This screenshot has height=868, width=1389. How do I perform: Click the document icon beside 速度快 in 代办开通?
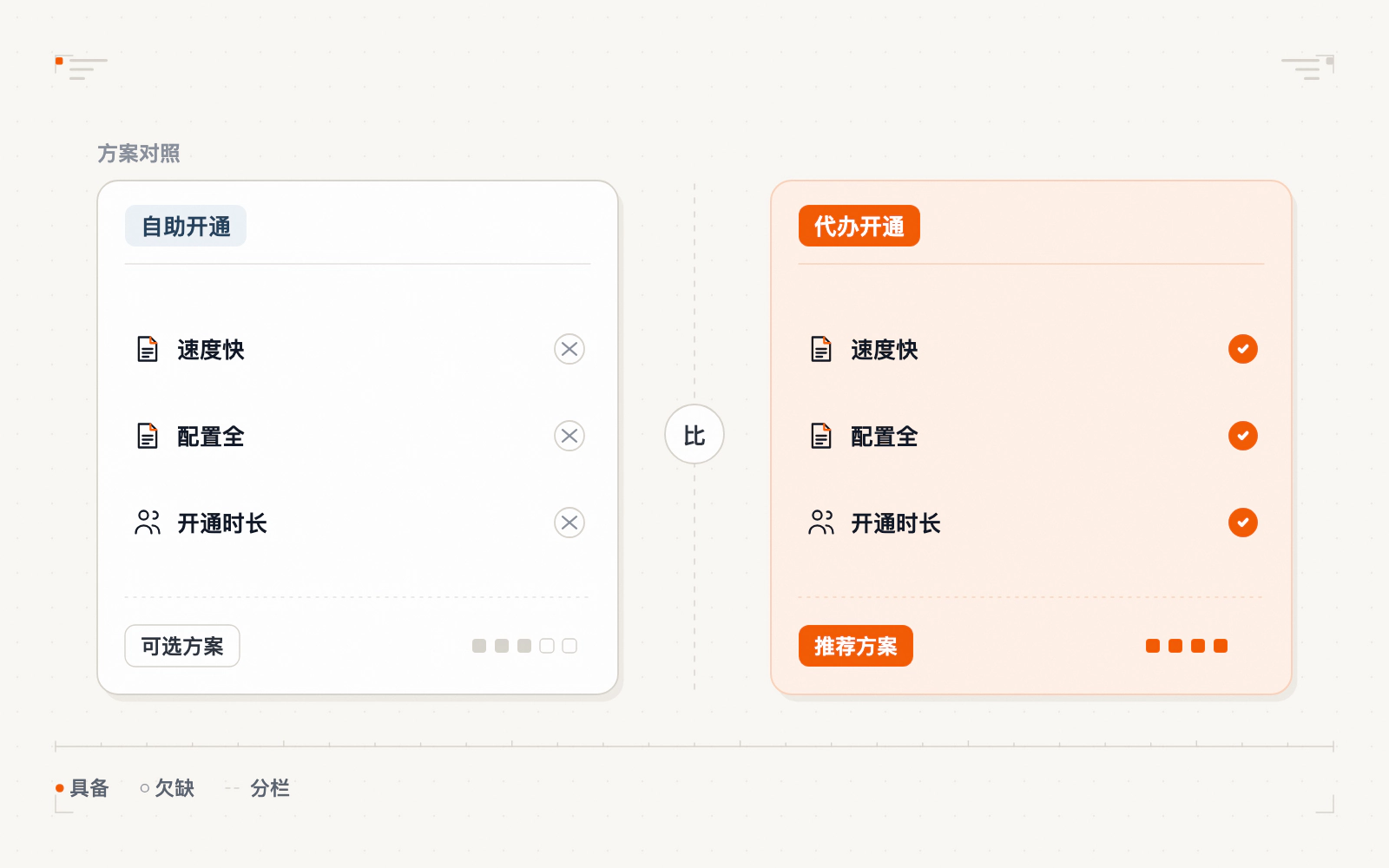(x=821, y=349)
